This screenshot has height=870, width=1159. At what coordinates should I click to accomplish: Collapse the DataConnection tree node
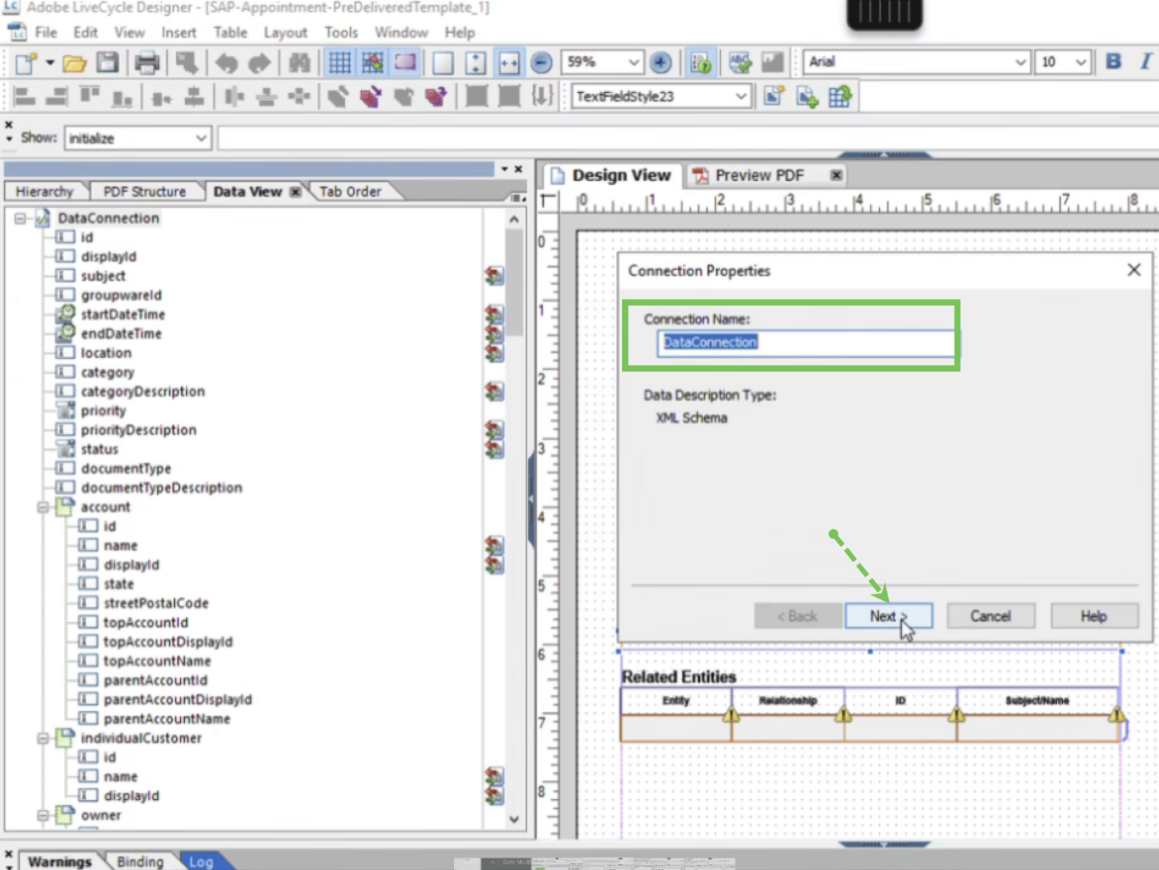click(20, 218)
